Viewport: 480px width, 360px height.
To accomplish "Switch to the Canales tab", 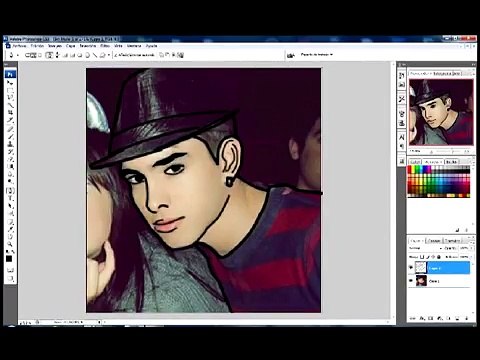I will tap(434, 241).
